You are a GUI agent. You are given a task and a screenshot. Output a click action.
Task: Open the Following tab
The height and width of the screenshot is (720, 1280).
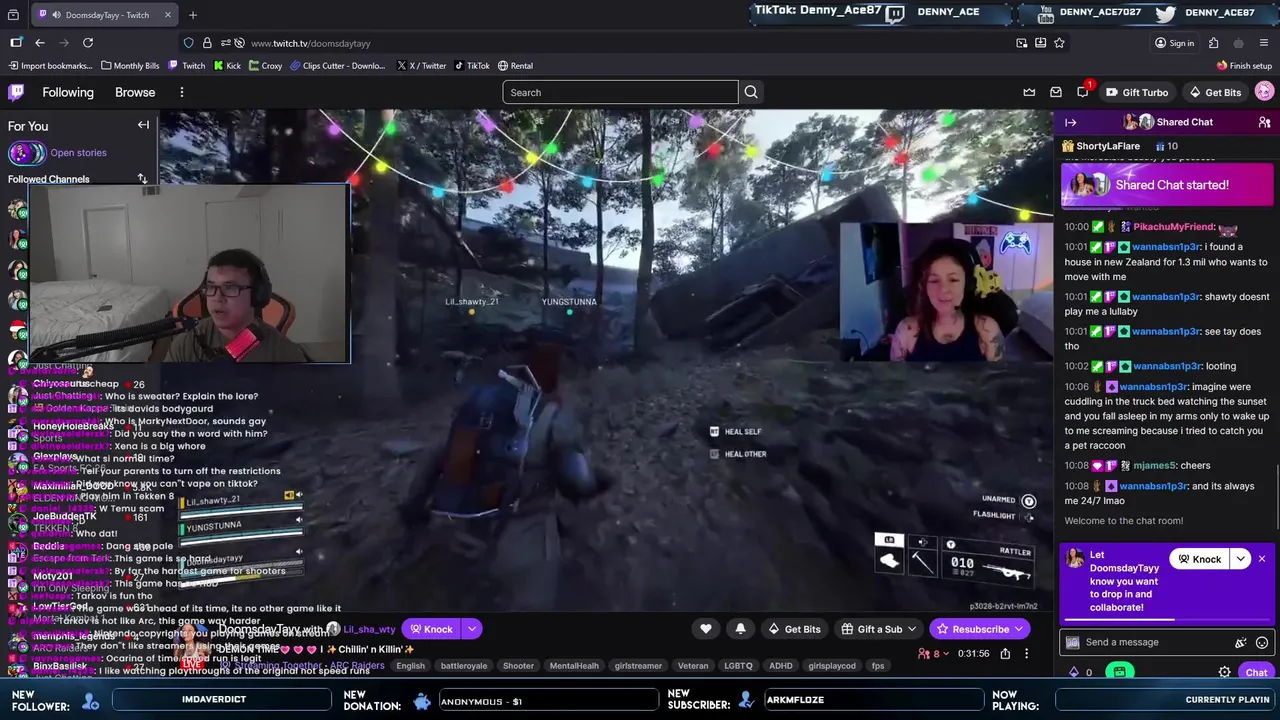(68, 92)
